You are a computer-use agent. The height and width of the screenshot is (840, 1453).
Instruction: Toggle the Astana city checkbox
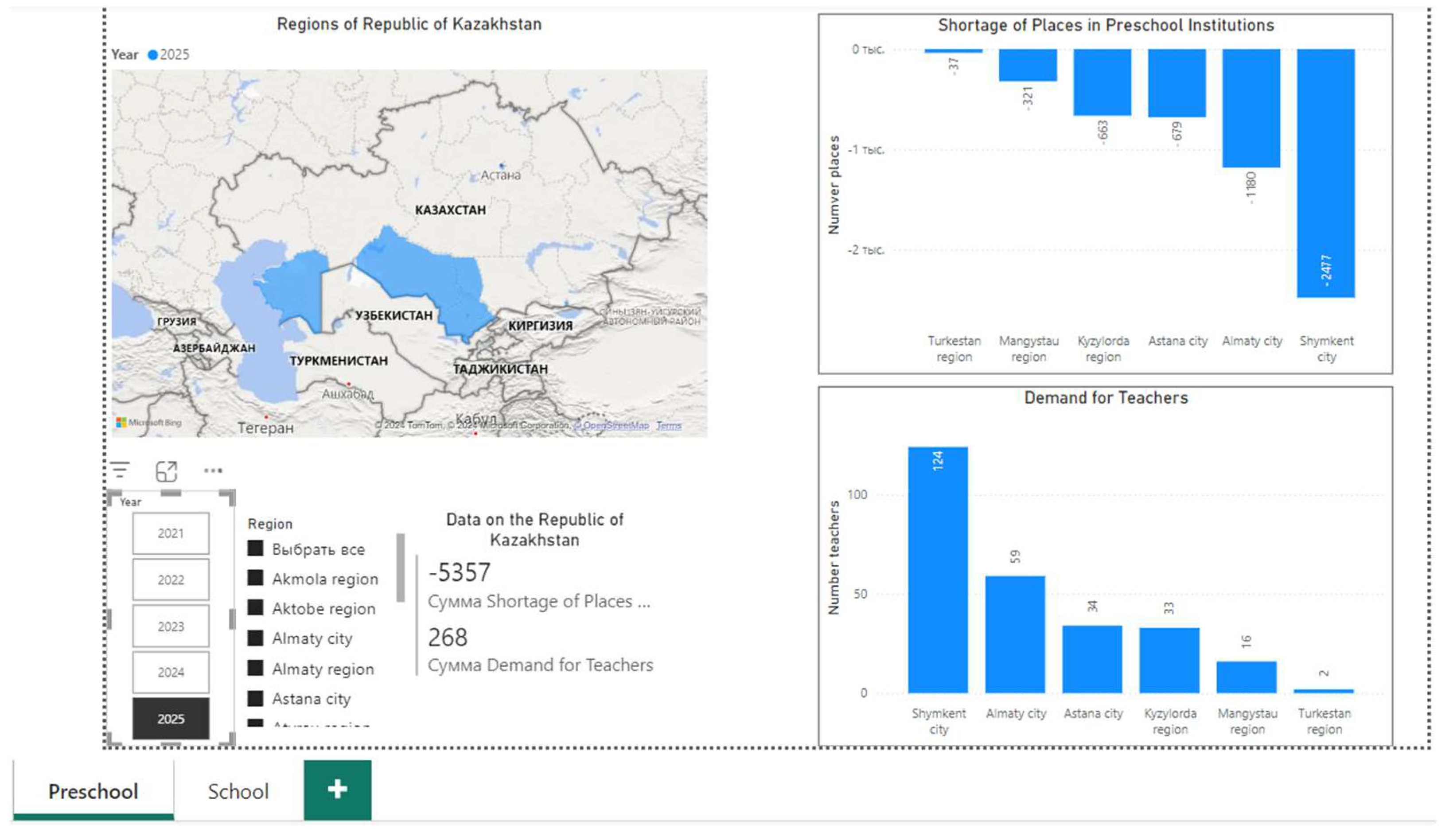click(255, 698)
